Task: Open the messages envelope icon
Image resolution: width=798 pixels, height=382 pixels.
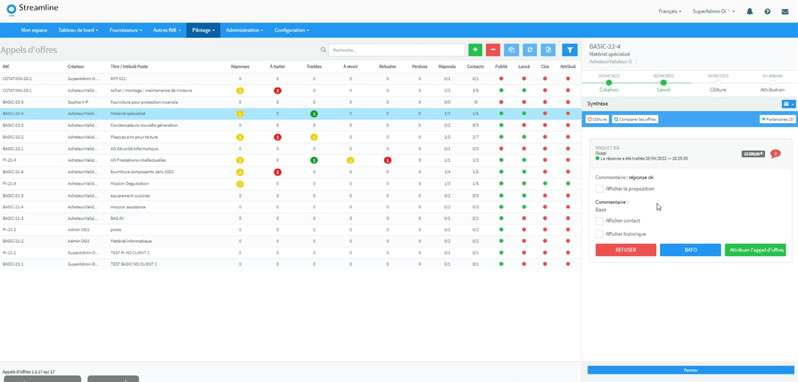Action: pos(785,11)
